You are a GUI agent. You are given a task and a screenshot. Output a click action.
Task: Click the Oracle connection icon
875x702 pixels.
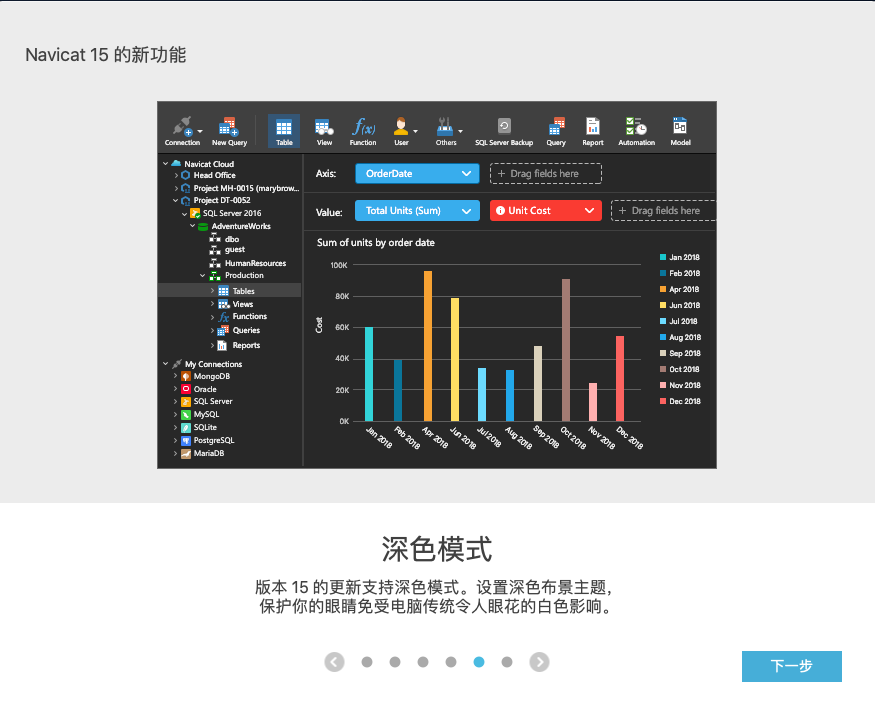pyautogui.click(x=186, y=389)
